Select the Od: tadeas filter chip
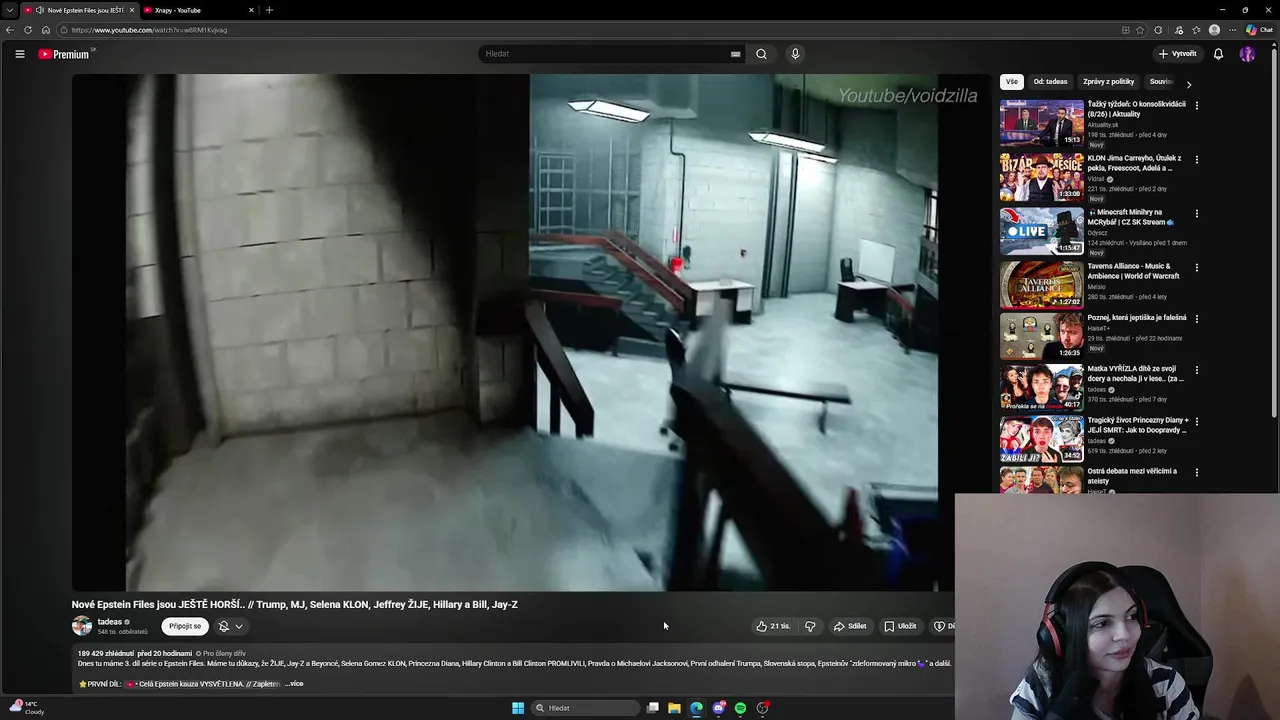This screenshot has height=720, width=1280. (x=1050, y=82)
